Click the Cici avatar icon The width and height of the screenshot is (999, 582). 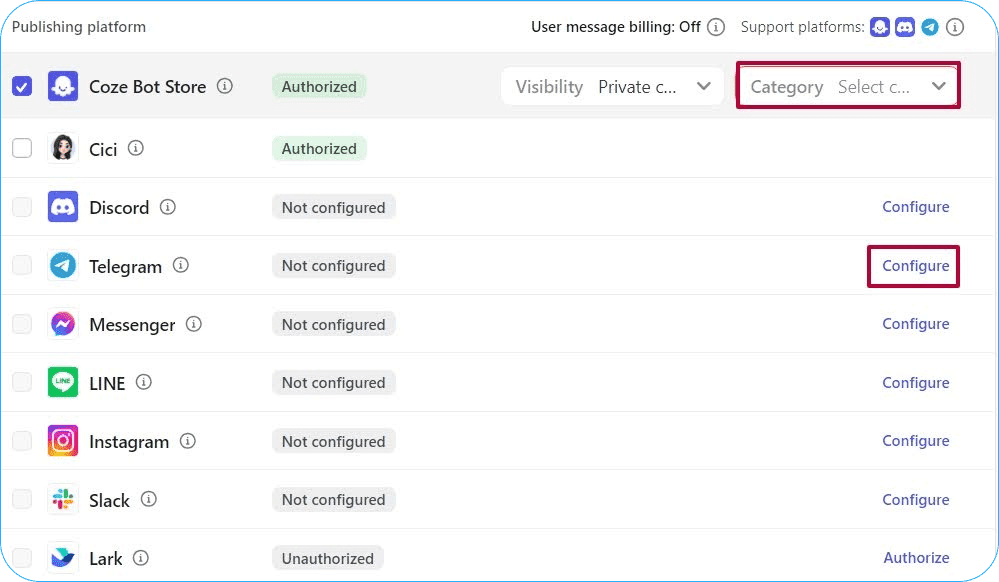click(x=62, y=149)
